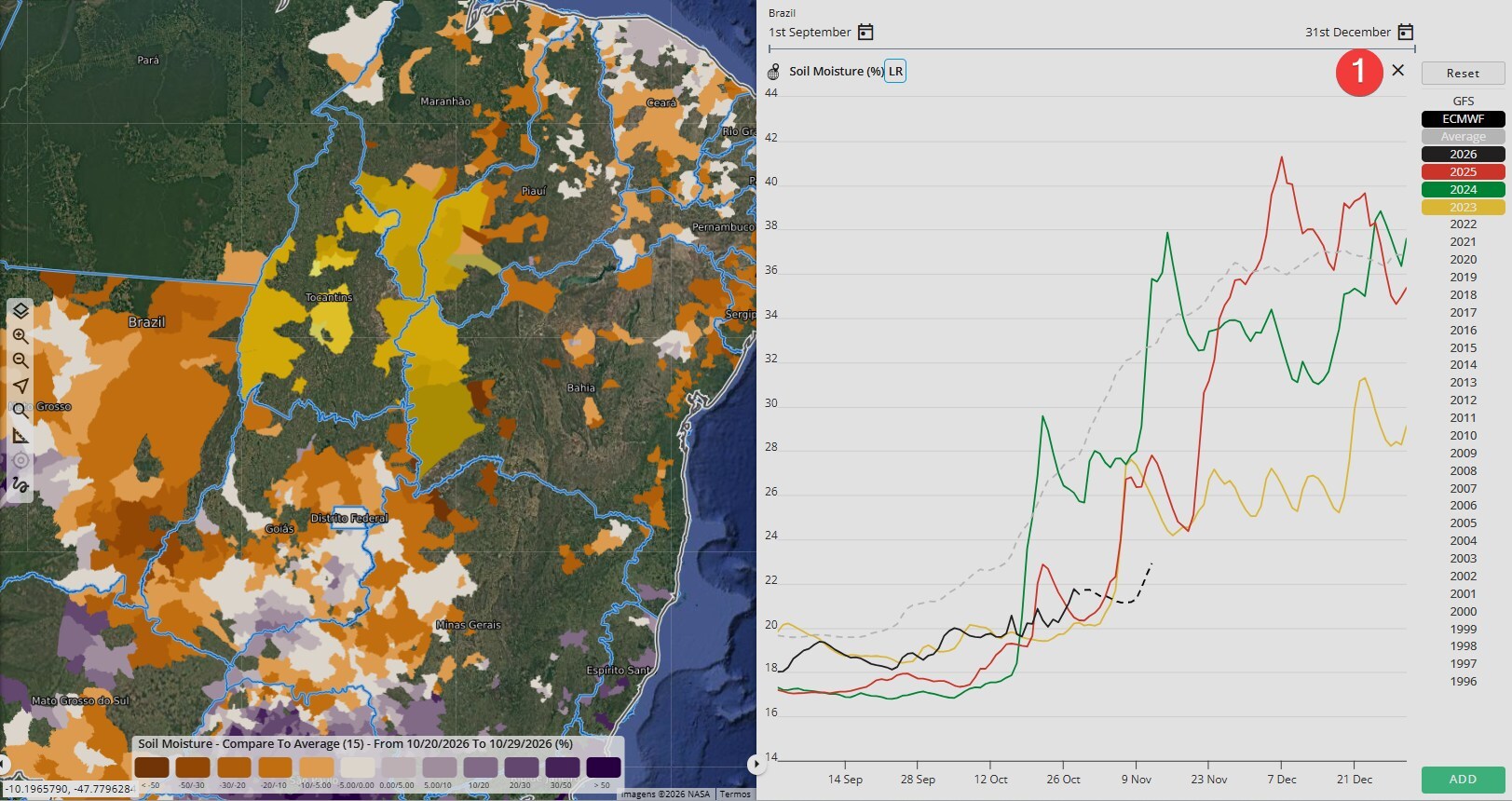Toggle the 2025 series line
Screen dimensions: 1512x801
pyautogui.click(x=1463, y=172)
